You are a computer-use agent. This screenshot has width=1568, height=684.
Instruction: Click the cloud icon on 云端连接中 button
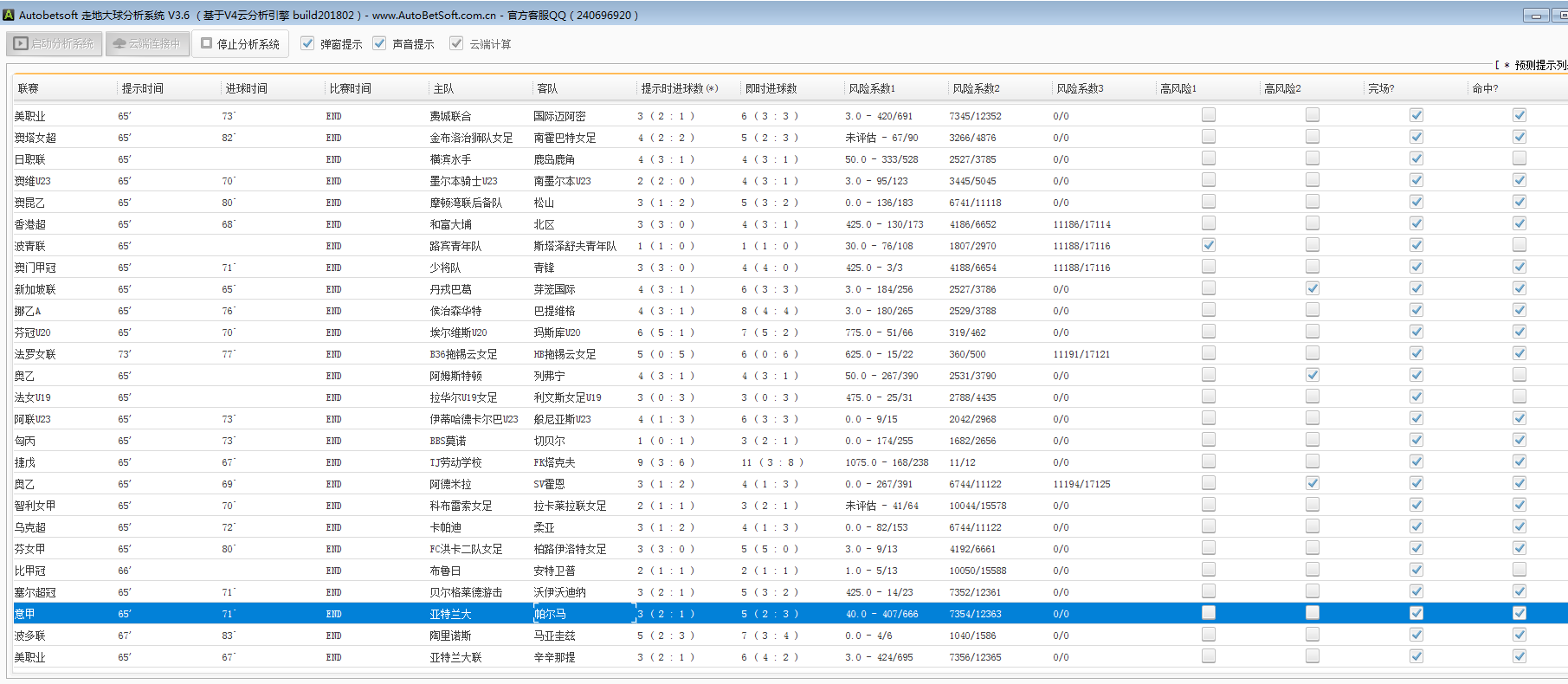tap(119, 43)
